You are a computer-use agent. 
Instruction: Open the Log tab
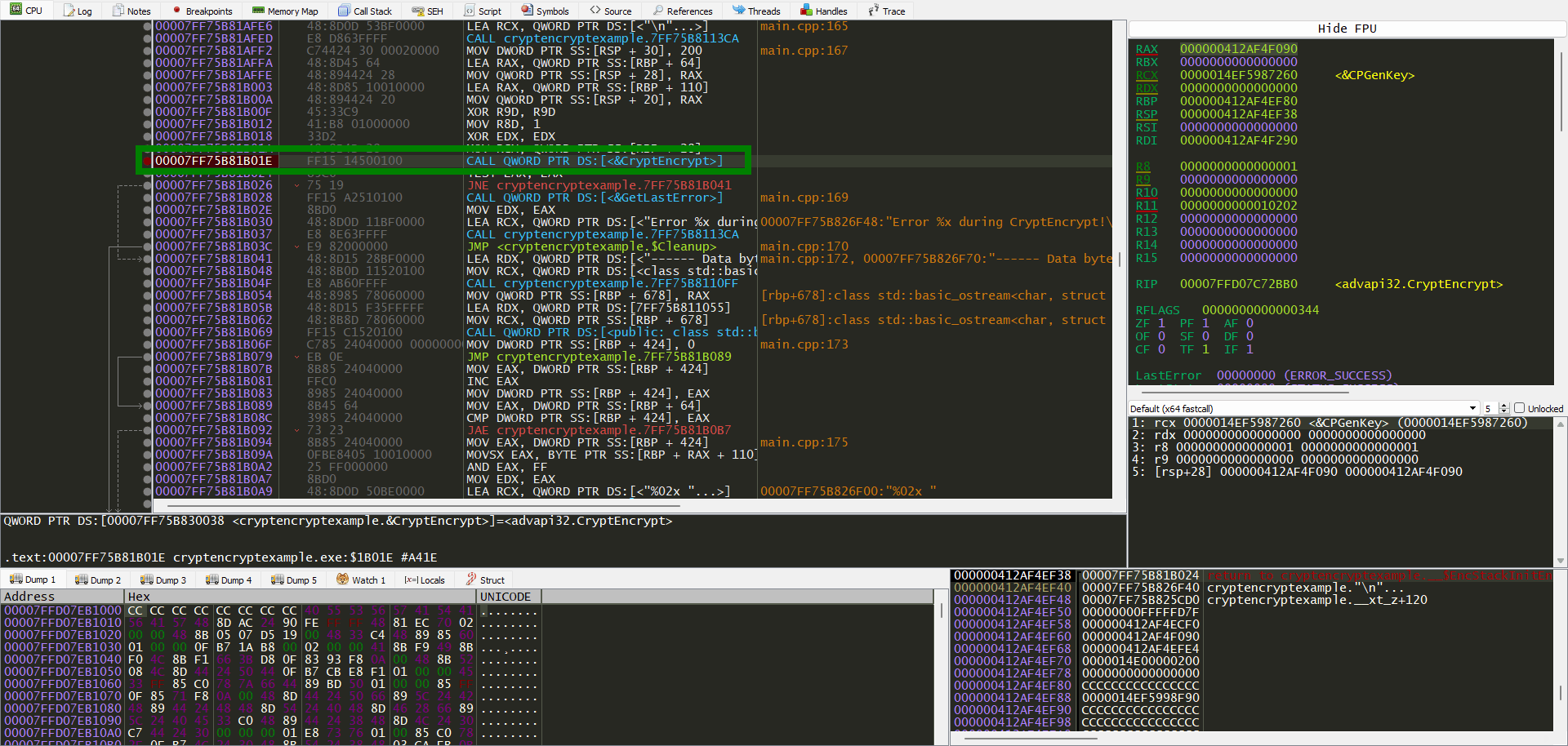(78, 11)
